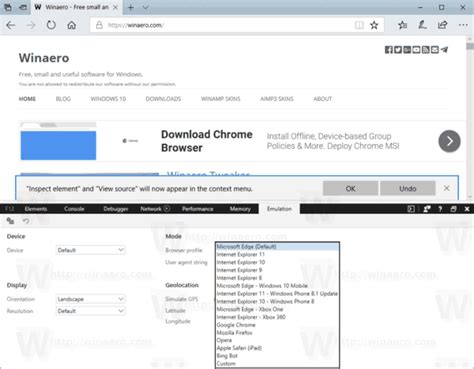Click the ad's round next arrow button

click(449, 141)
